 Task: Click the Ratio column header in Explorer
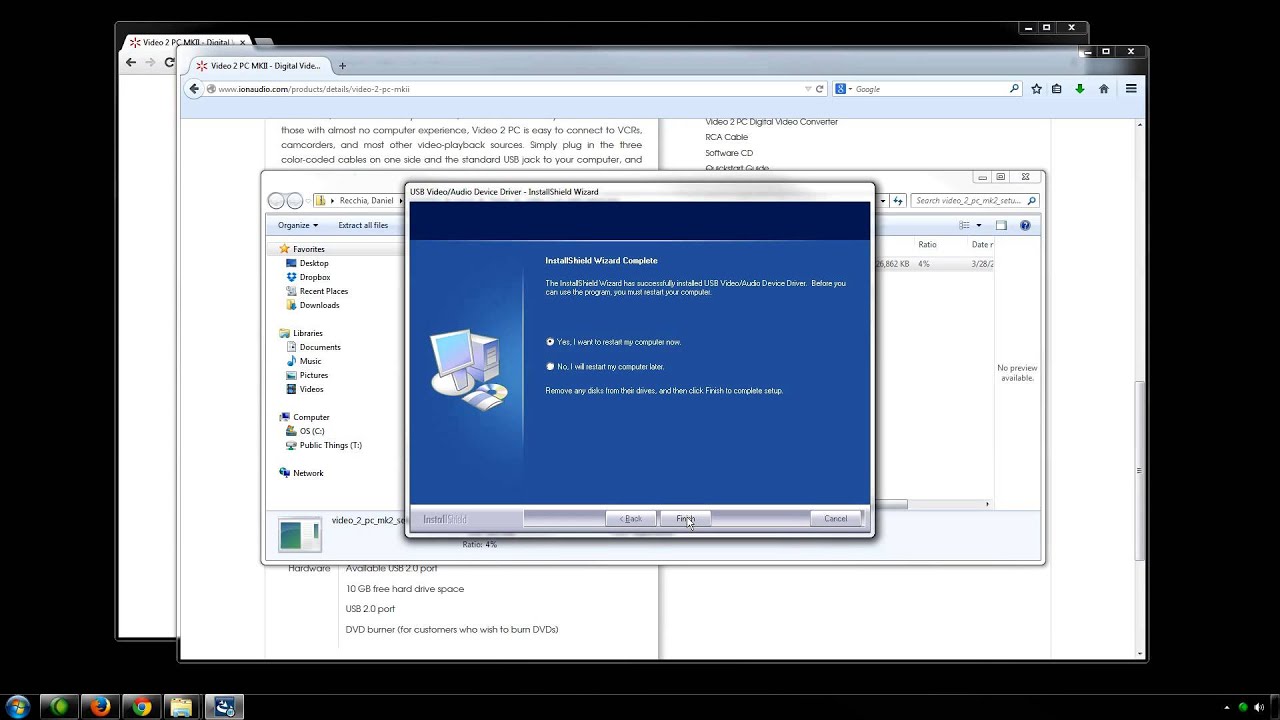click(928, 244)
